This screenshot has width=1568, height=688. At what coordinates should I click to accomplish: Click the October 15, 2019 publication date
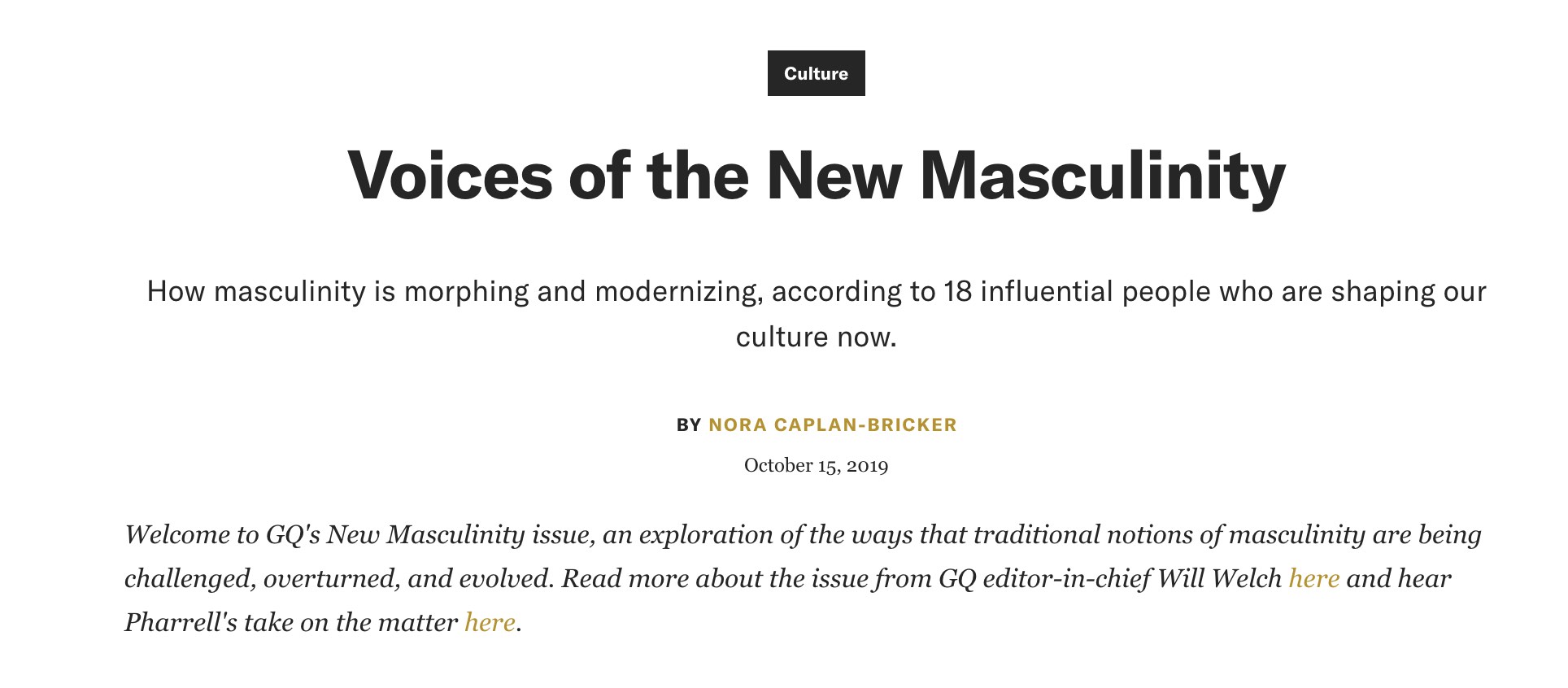tap(816, 465)
